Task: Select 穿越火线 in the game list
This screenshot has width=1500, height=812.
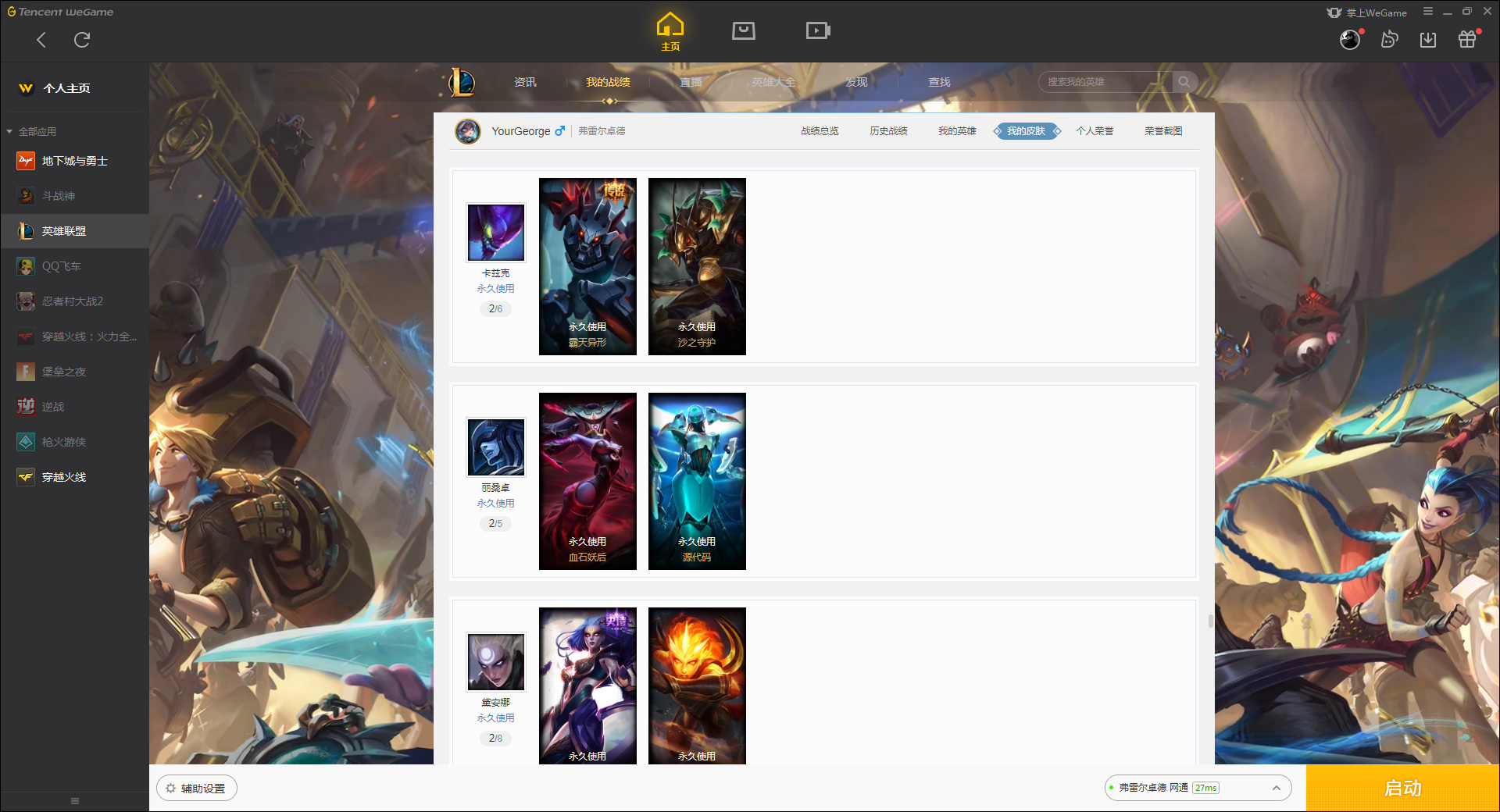Action: point(74,477)
